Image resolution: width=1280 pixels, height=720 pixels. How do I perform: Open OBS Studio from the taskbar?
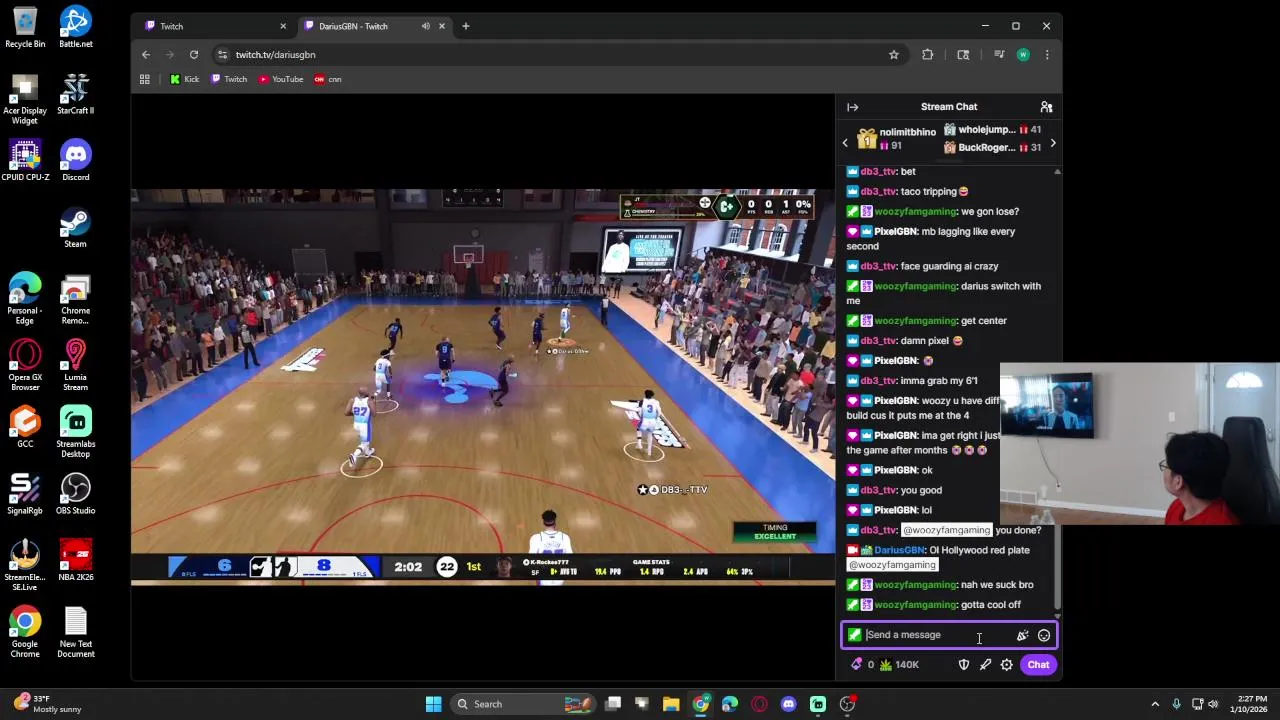[x=847, y=704]
